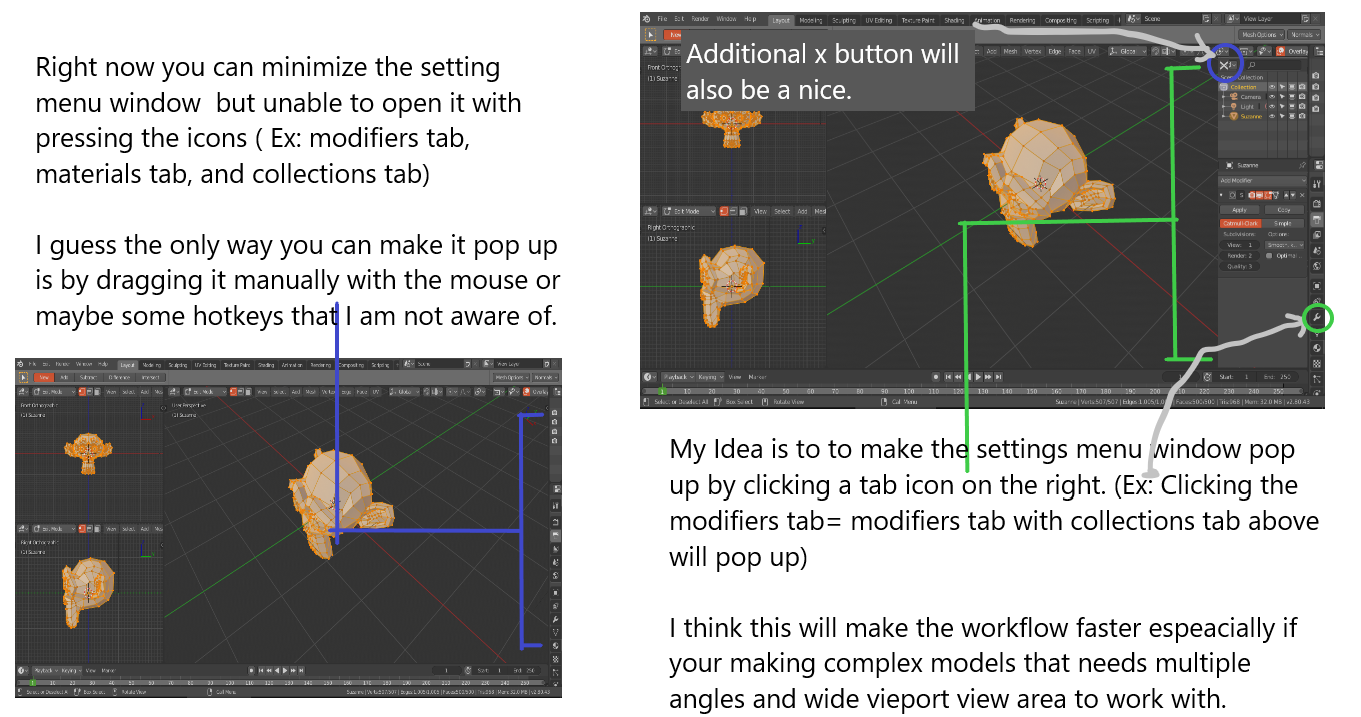Click the Quality: 3 slider field
Image resolution: width=1361 pixels, height=717 pixels.
click(x=1239, y=266)
